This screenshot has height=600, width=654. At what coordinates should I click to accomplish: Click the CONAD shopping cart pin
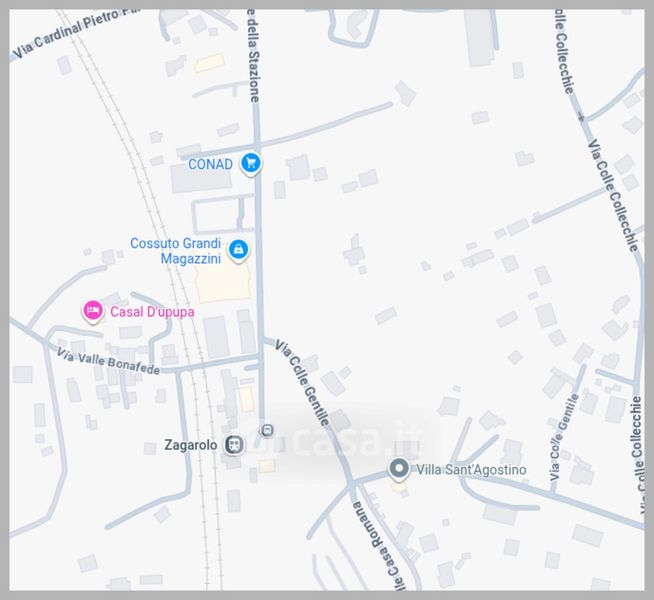(x=251, y=163)
